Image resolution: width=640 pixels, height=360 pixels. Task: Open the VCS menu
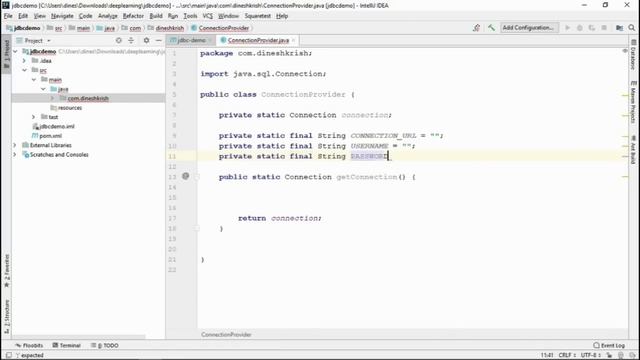click(208, 16)
